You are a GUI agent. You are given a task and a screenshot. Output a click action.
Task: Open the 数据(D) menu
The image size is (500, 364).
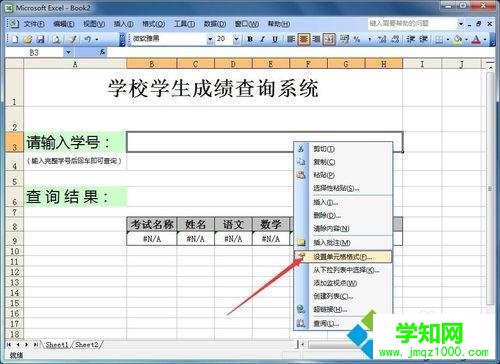coord(215,24)
